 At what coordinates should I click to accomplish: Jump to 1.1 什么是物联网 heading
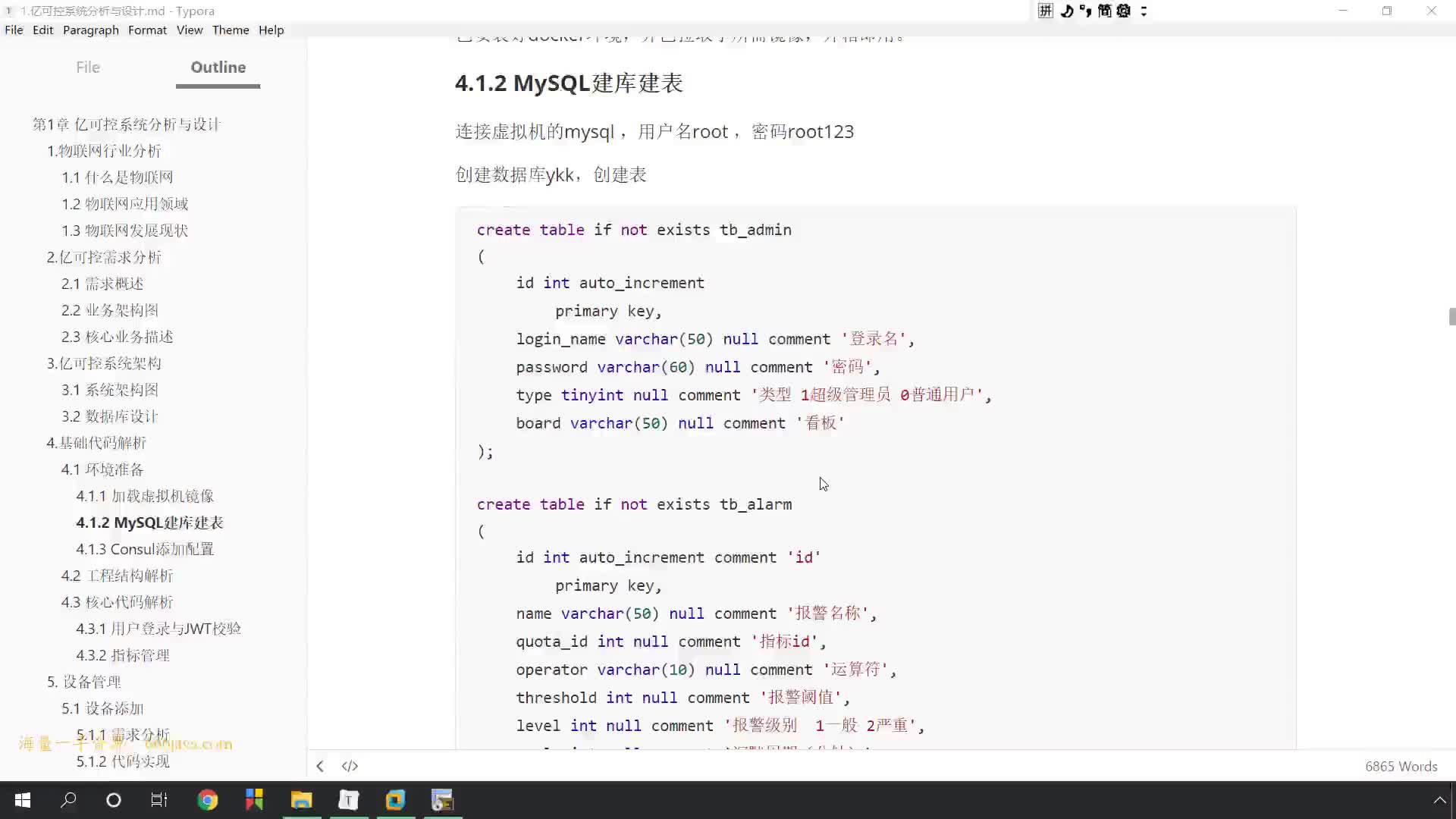click(118, 177)
